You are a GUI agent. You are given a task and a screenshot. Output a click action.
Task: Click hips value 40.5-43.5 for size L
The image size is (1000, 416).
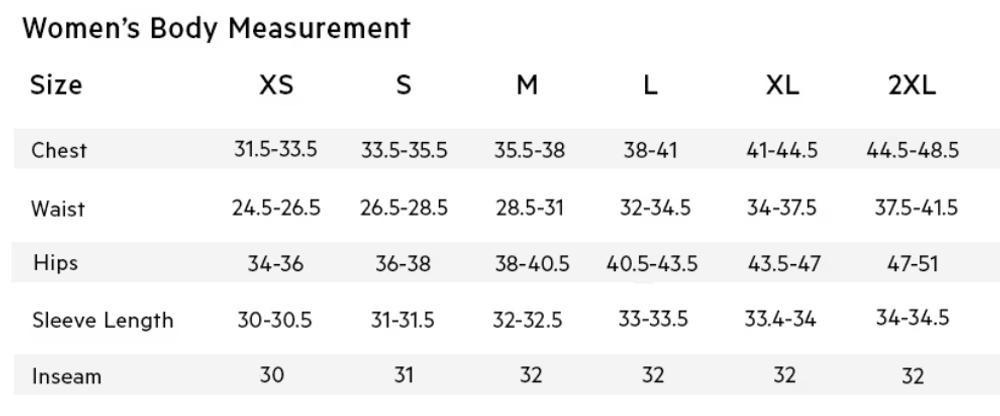[651, 265]
